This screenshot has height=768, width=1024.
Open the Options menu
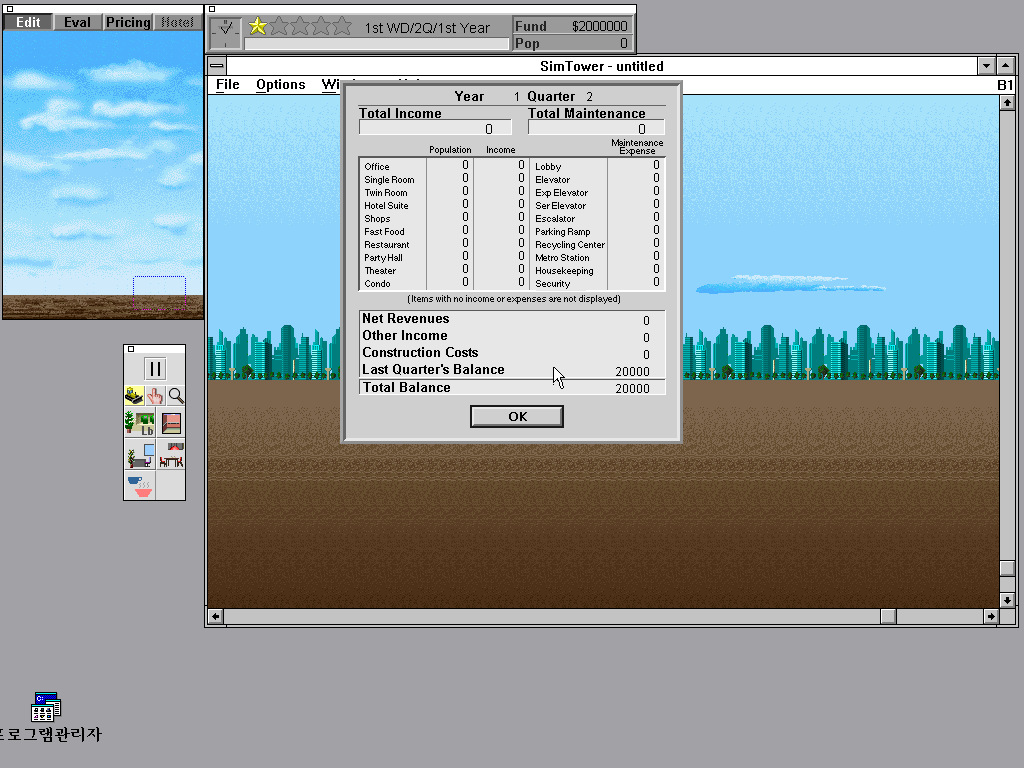tap(281, 85)
